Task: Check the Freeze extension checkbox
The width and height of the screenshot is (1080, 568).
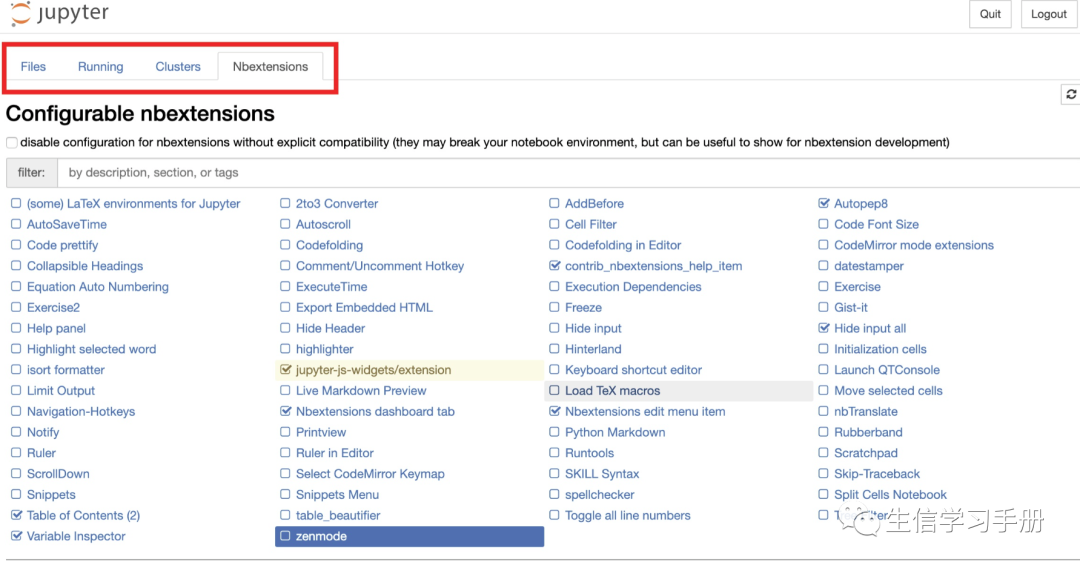Action: pos(554,307)
